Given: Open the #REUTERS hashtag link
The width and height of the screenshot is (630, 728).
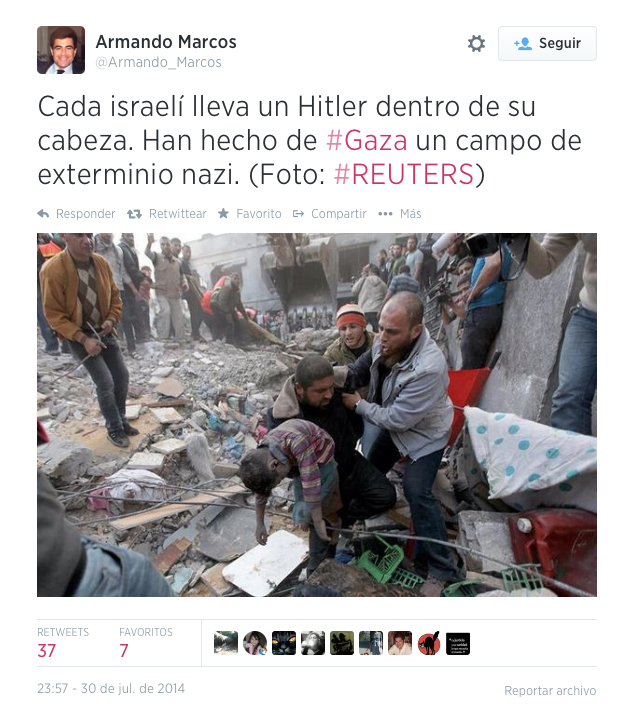Looking at the screenshot, I should click(404, 174).
